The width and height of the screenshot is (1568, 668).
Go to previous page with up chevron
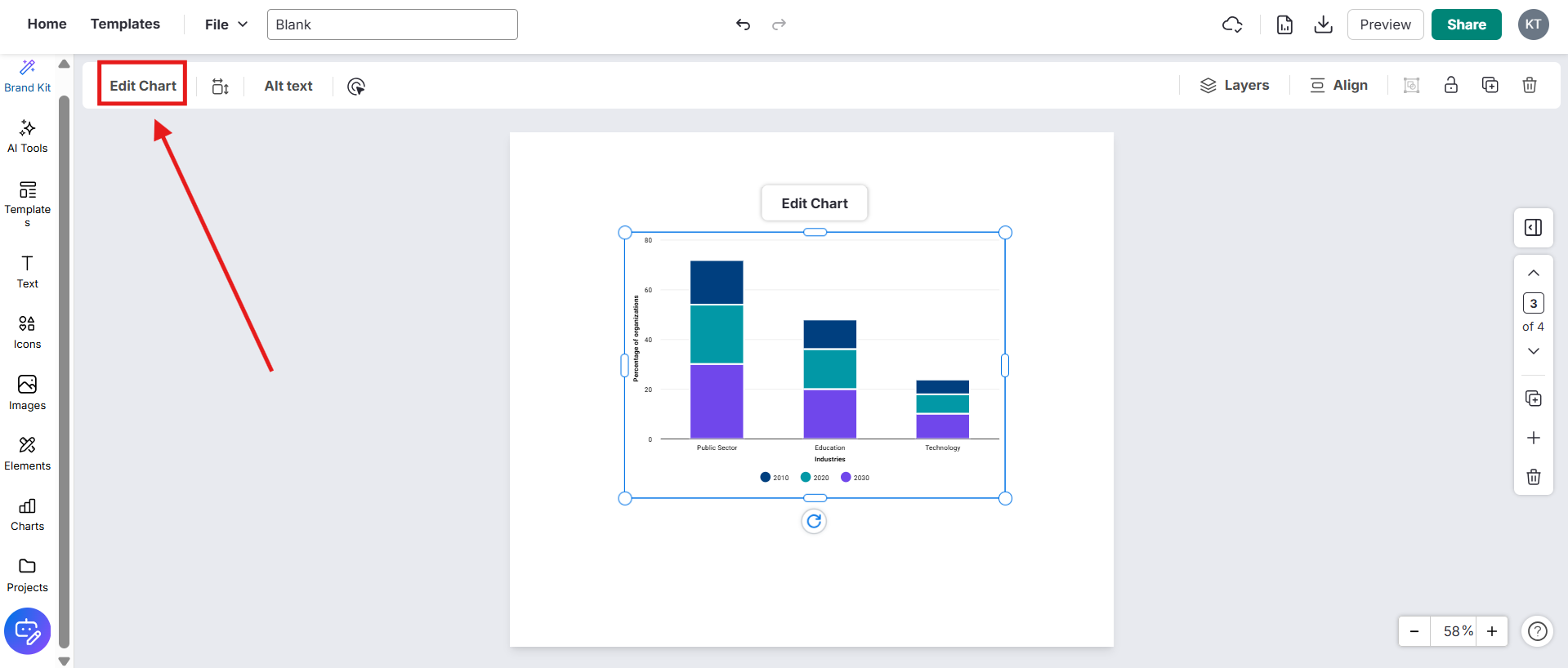[1533, 273]
